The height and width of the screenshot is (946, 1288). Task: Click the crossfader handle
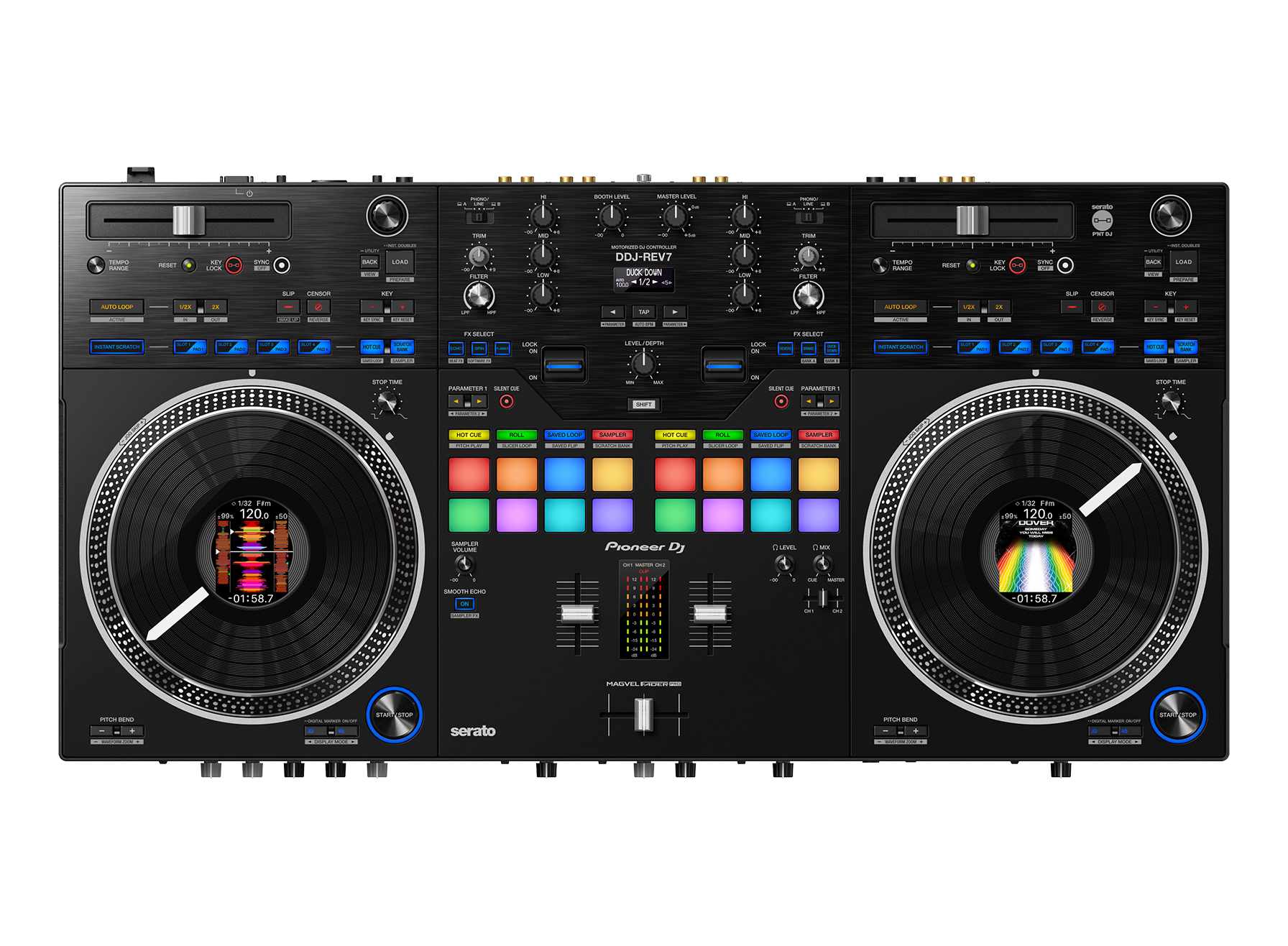644,715
